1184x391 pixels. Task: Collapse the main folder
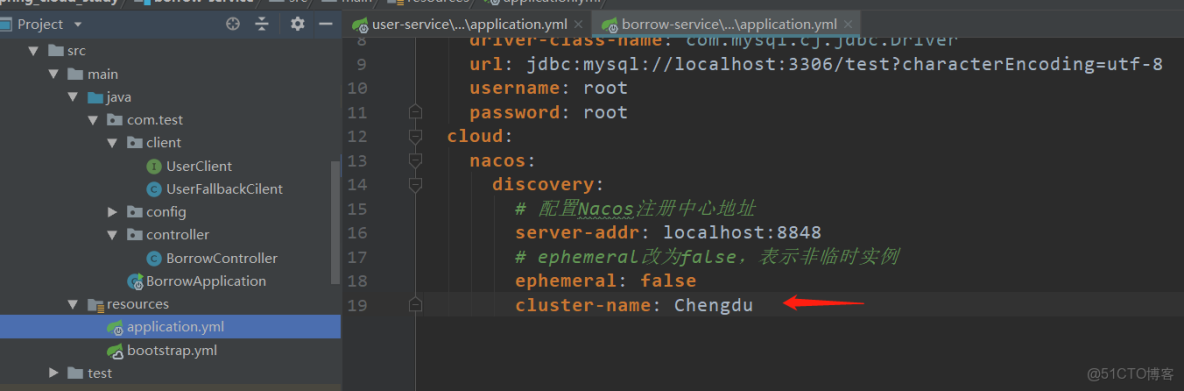pos(53,75)
